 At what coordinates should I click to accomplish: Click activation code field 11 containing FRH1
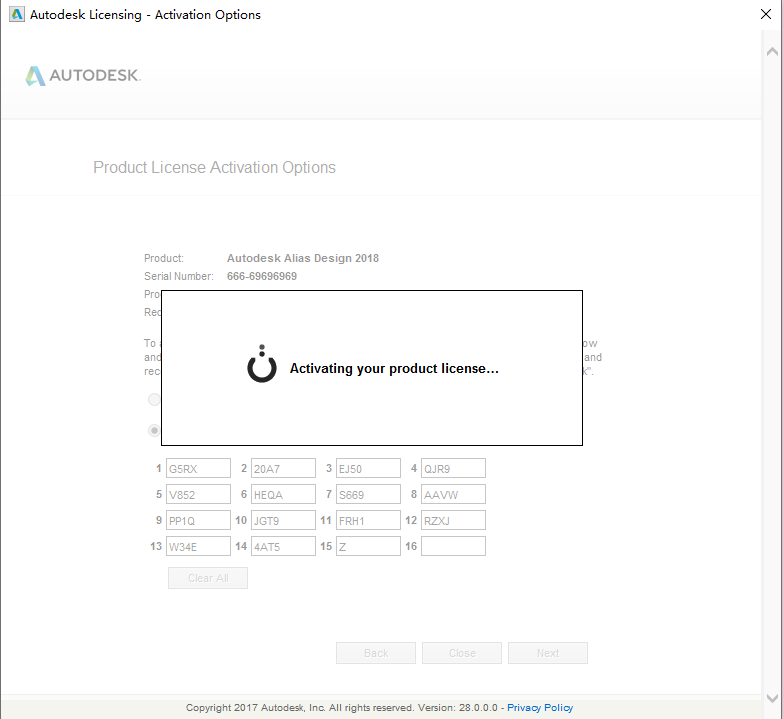coord(368,520)
